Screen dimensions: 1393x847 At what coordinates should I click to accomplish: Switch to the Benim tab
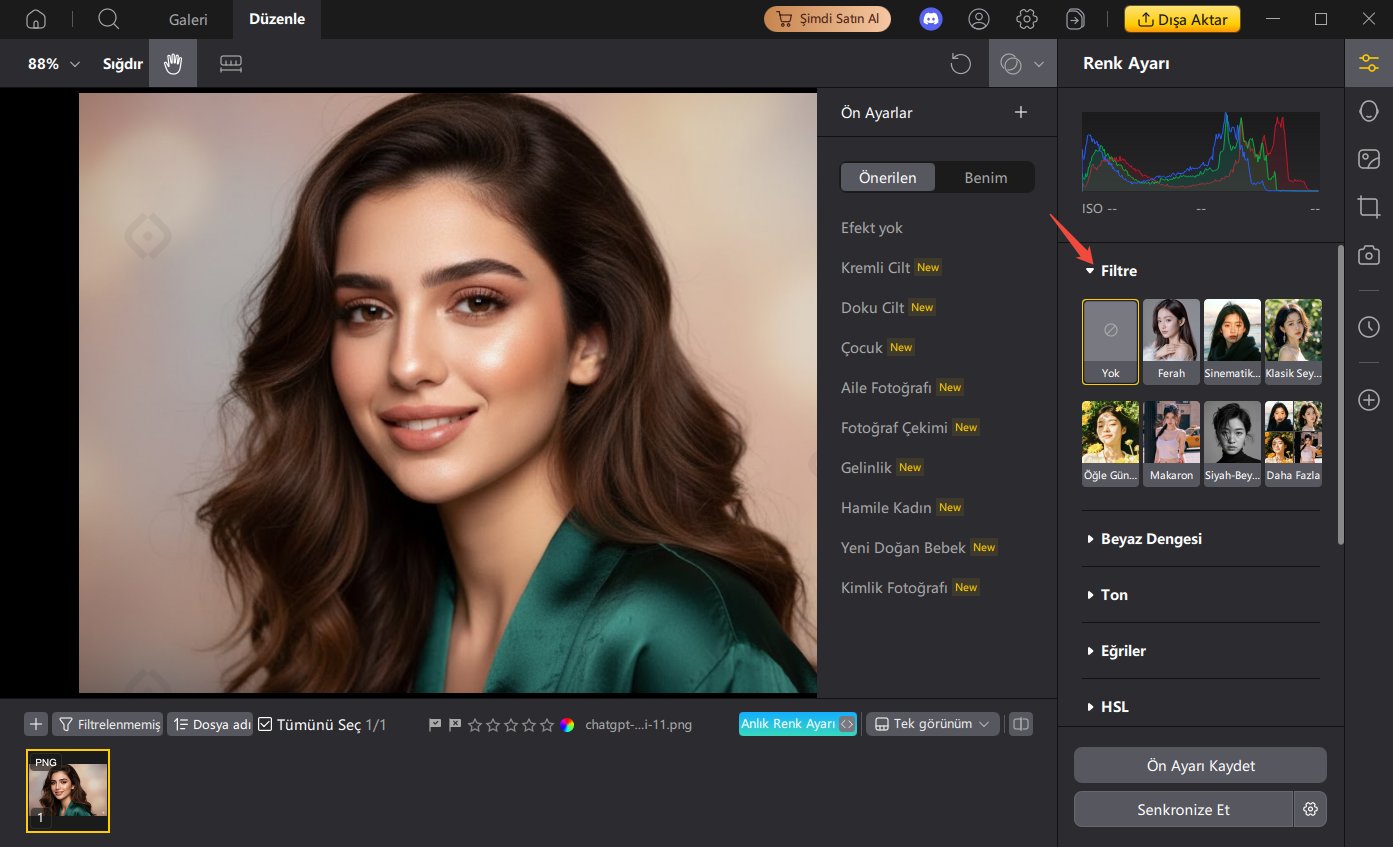coord(986,177)
